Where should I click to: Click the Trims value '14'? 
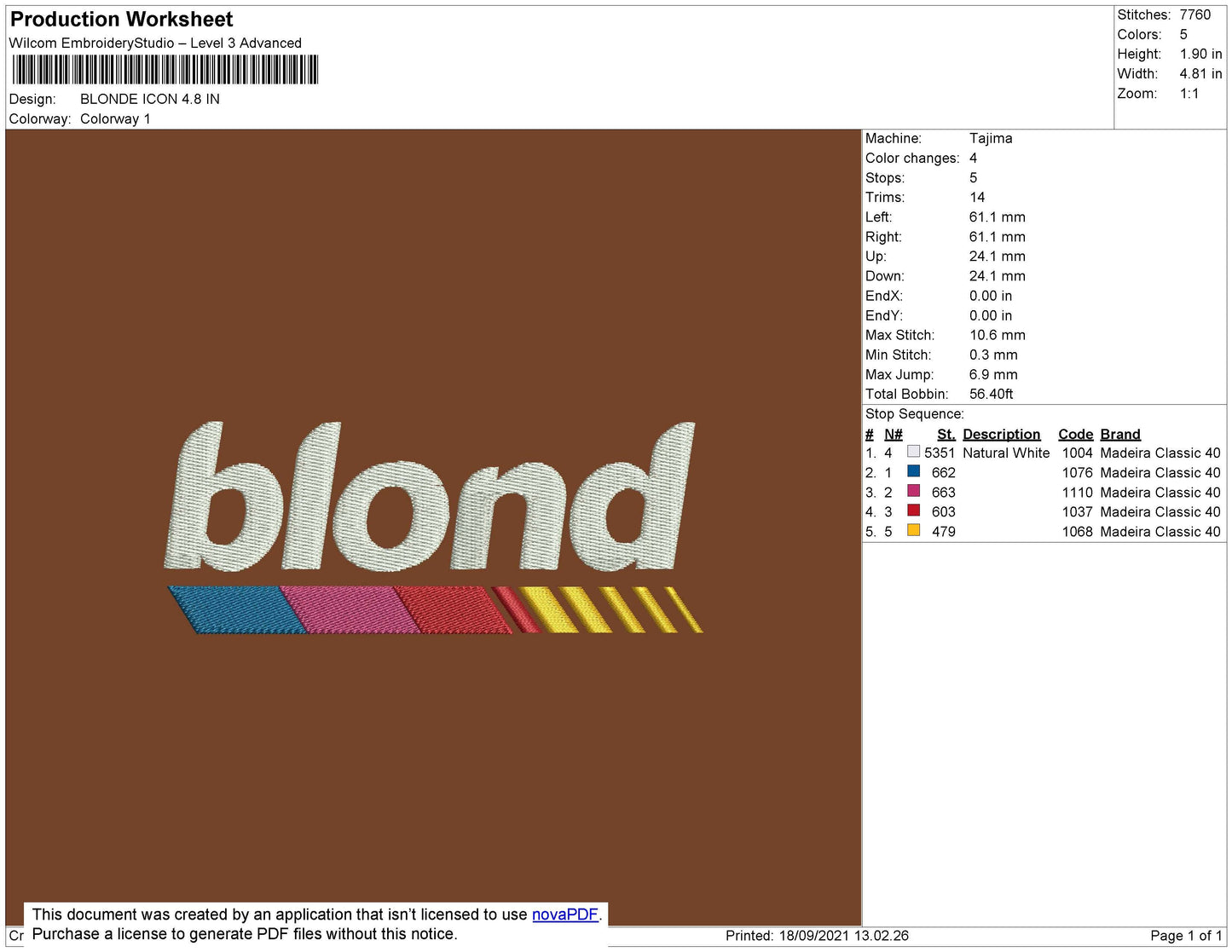click(977, 197)
